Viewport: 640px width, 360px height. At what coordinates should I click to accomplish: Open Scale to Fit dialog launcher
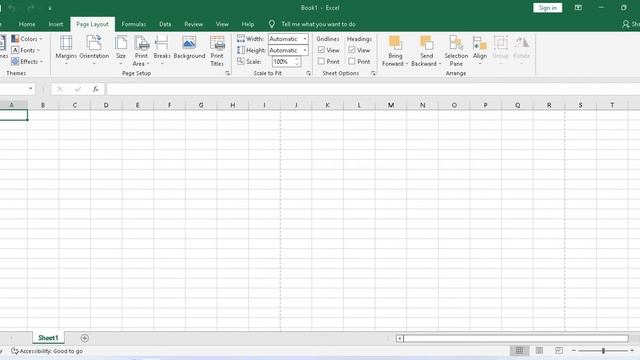coord(308,73)
